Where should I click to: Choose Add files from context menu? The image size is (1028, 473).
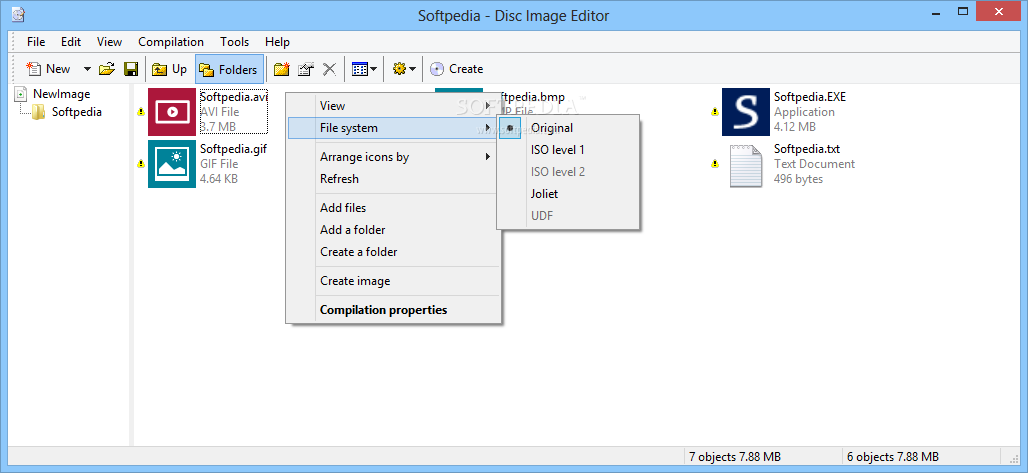[x=393, y=208]
